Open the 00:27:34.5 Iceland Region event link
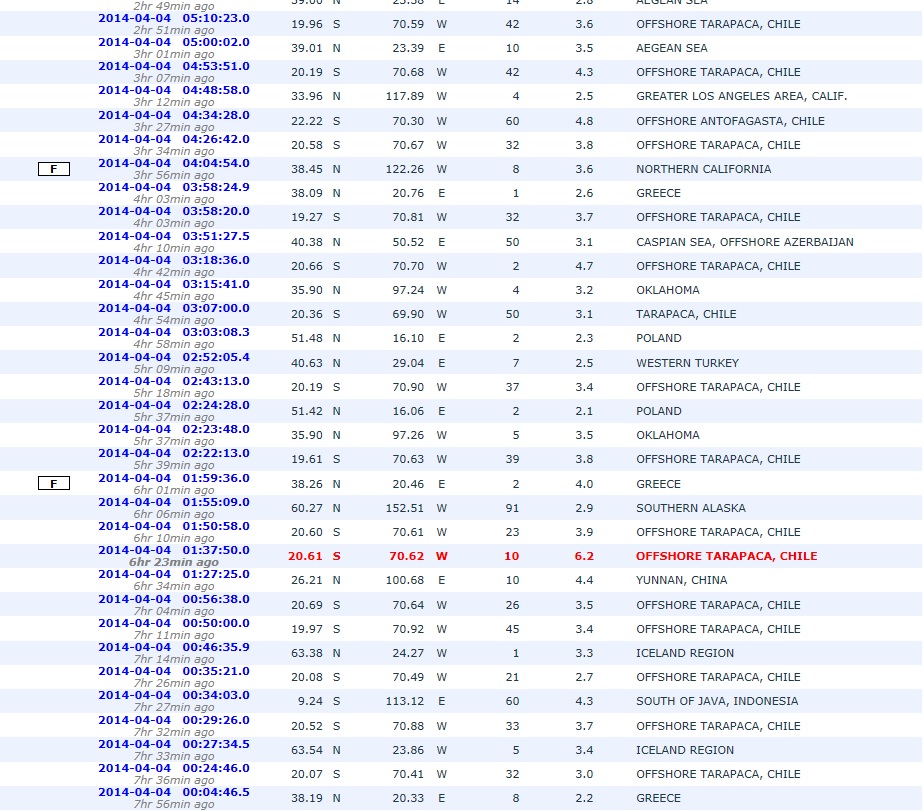The height and width of the screenshot is (811, 924). [x=174, y=744]
